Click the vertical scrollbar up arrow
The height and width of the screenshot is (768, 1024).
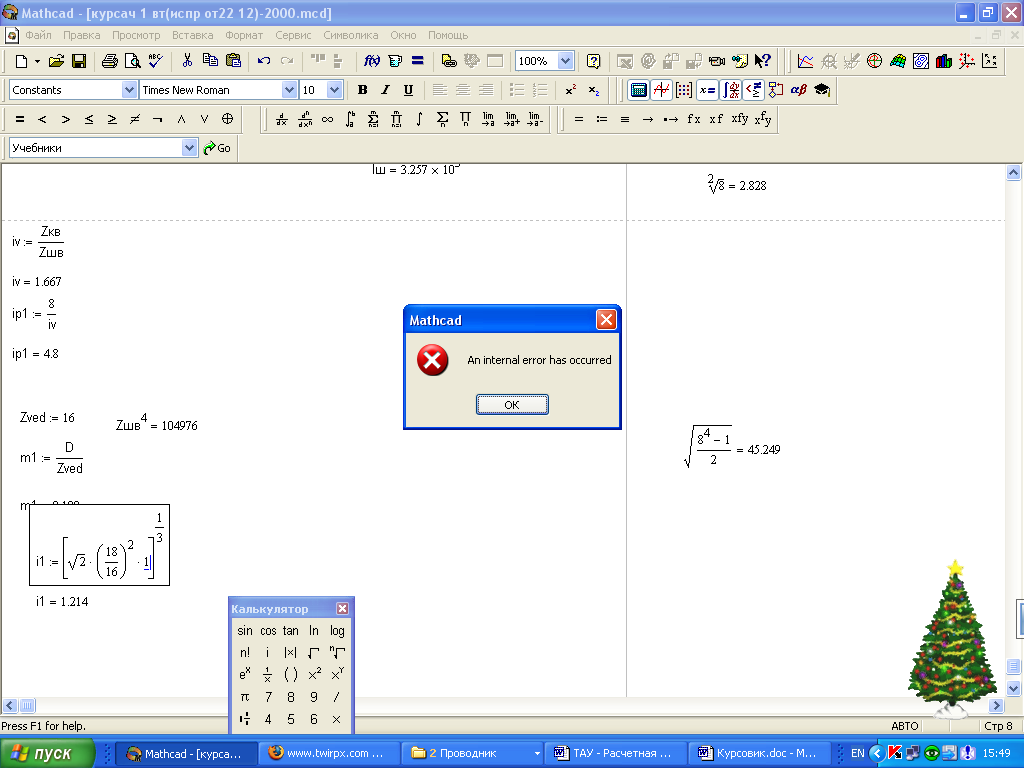1014,172
